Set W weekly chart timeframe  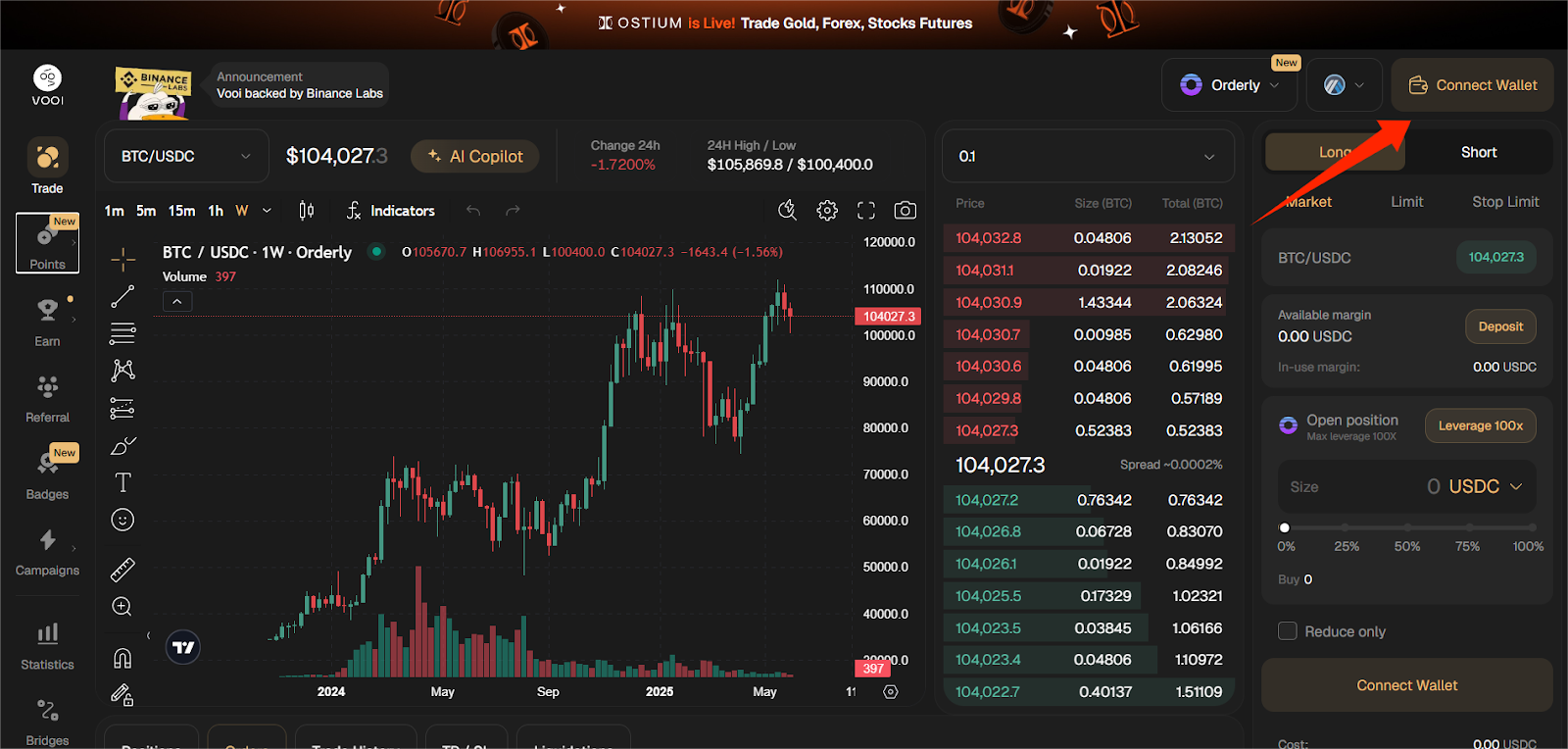(242, 210)
